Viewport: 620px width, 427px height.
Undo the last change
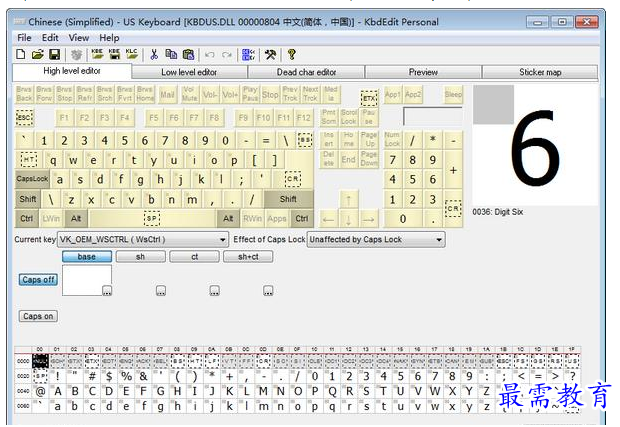210,55
